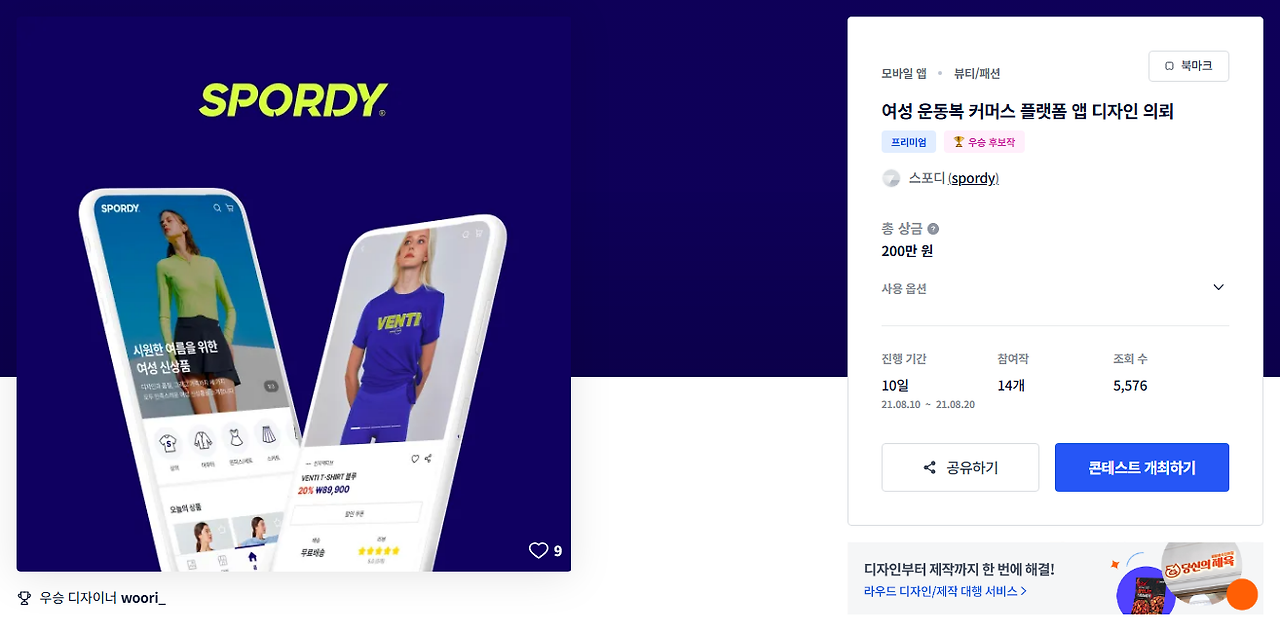The width and height of the screenshot is (1280, 632).
Task: Open the spordy profile link
Action: [x=973, y=178]
